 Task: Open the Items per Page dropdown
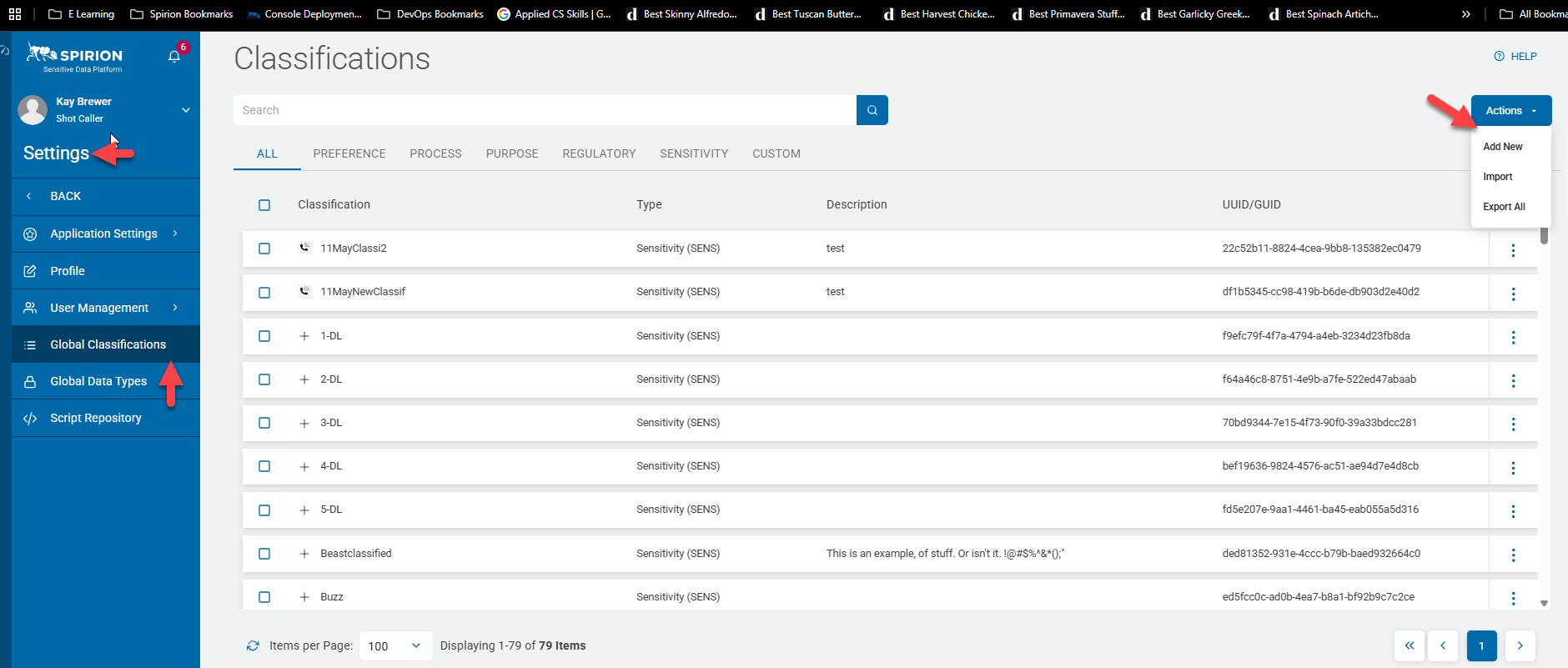coord(395,645)
